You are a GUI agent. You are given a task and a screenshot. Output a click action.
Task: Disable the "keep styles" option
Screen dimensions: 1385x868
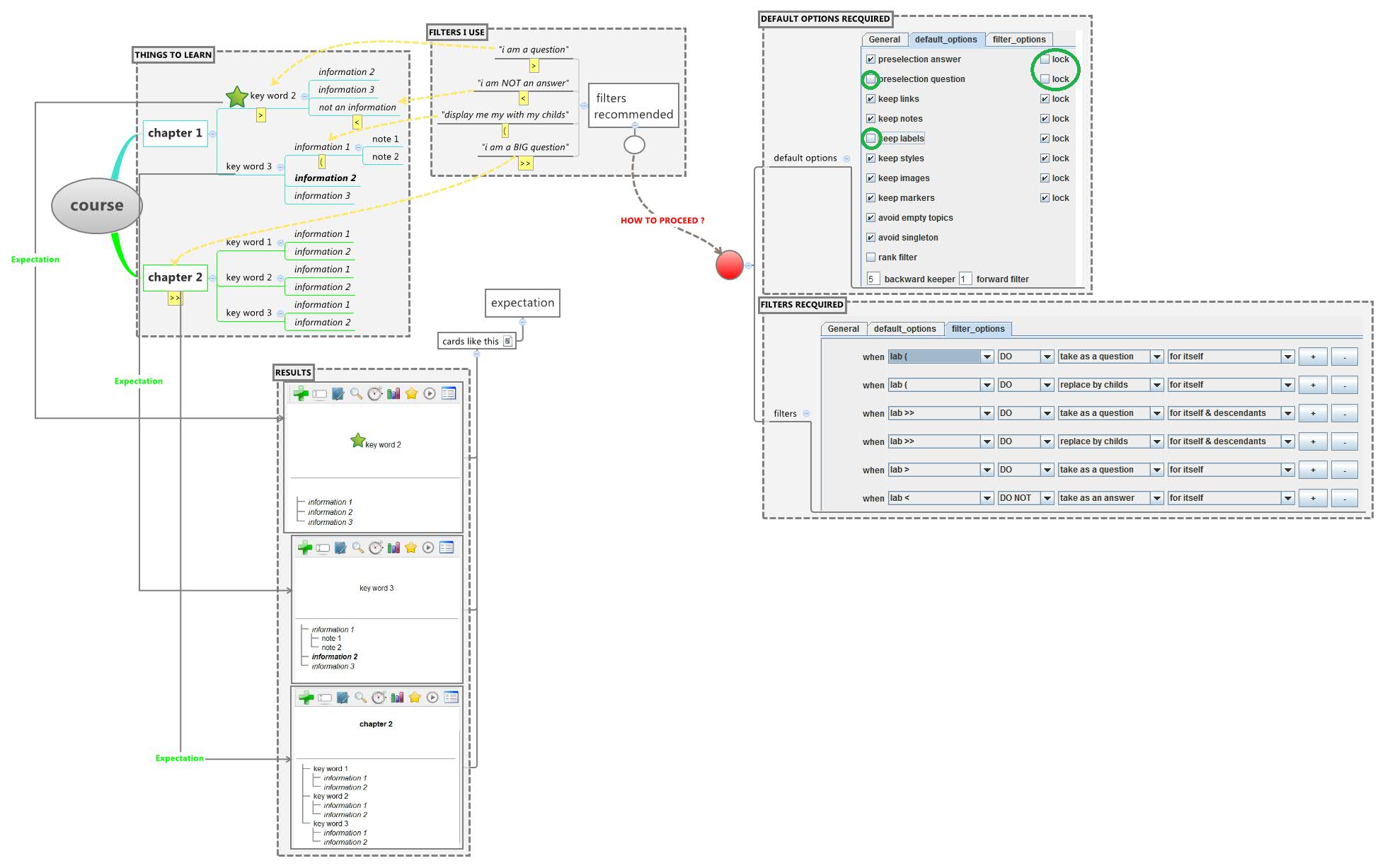point(870,158)
